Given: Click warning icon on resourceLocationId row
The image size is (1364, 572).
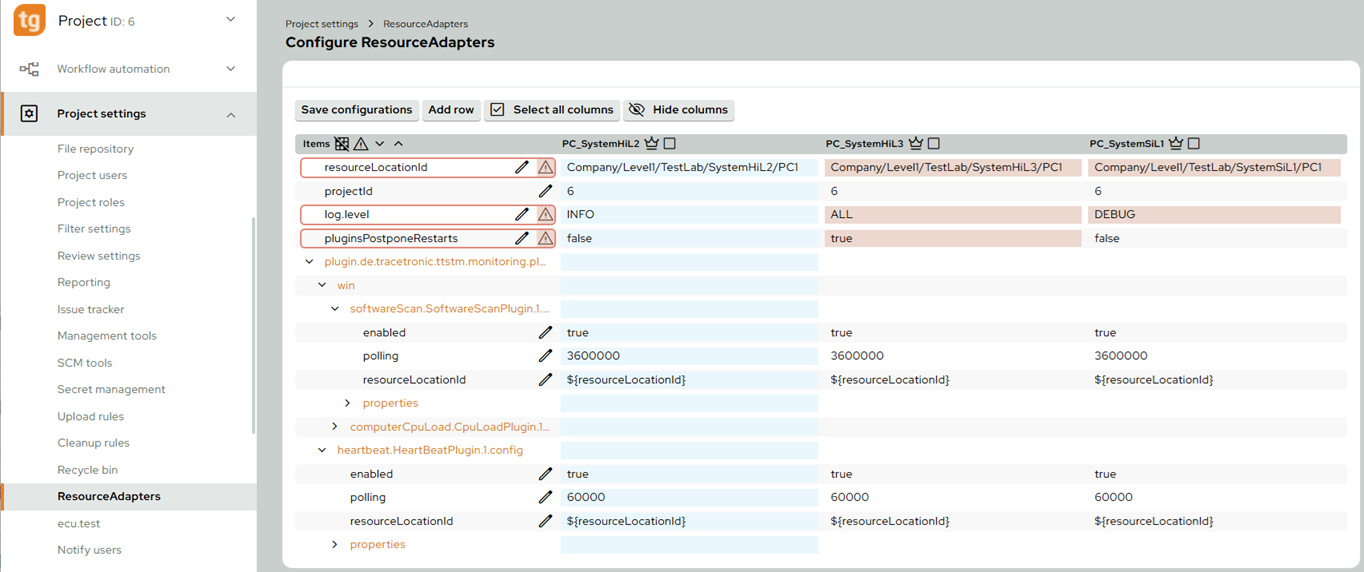Looking at the screenshot, I should pyautogui.click(x=545, y=167).
